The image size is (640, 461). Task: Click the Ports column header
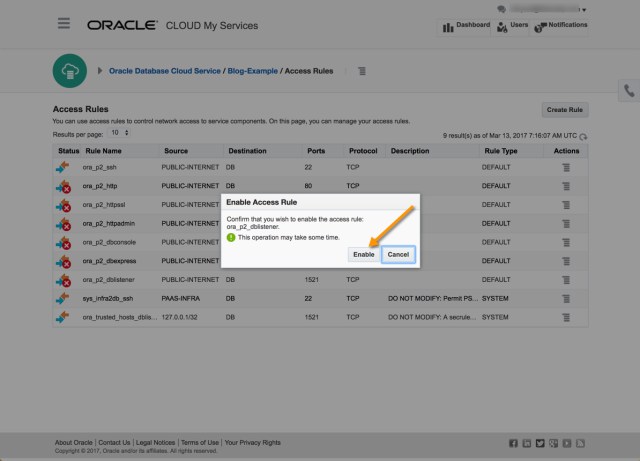[x=316, y=151]
